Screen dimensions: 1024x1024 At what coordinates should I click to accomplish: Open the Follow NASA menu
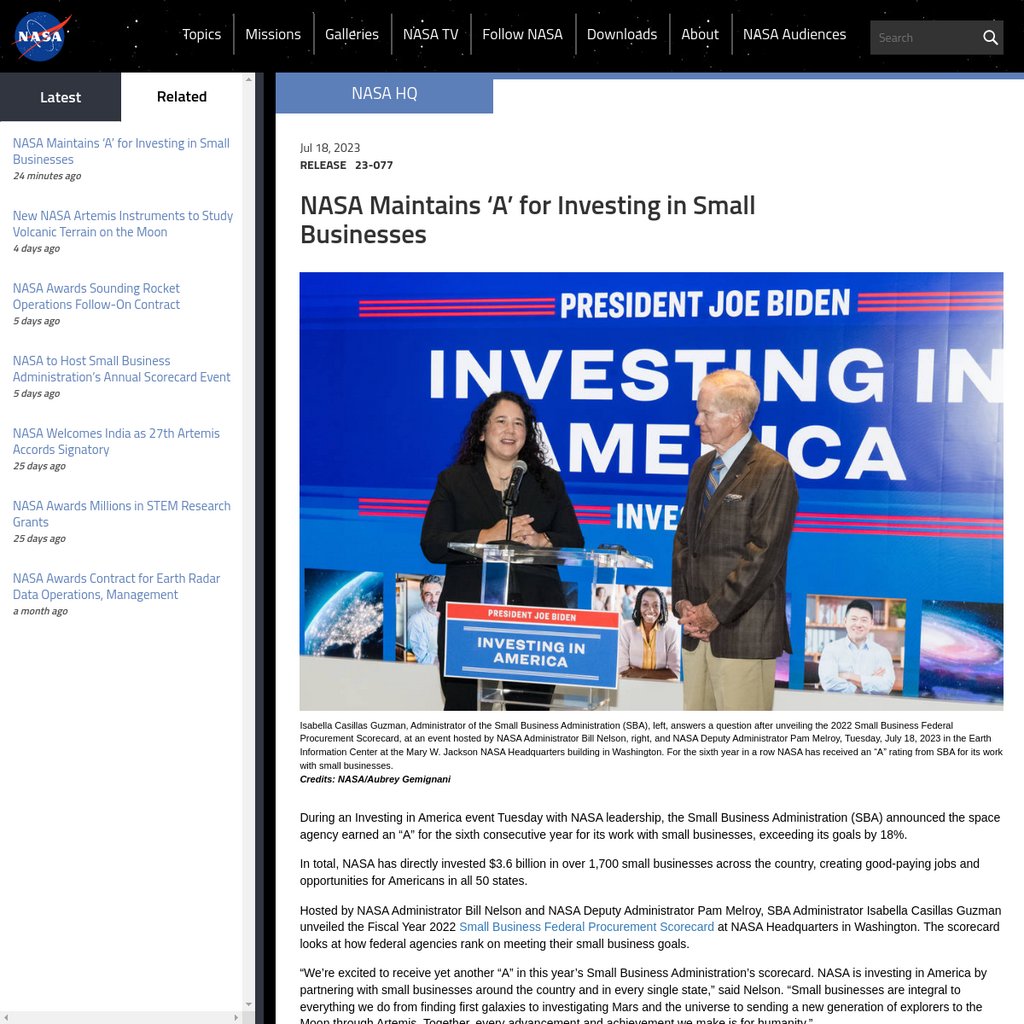click(522, 34)
